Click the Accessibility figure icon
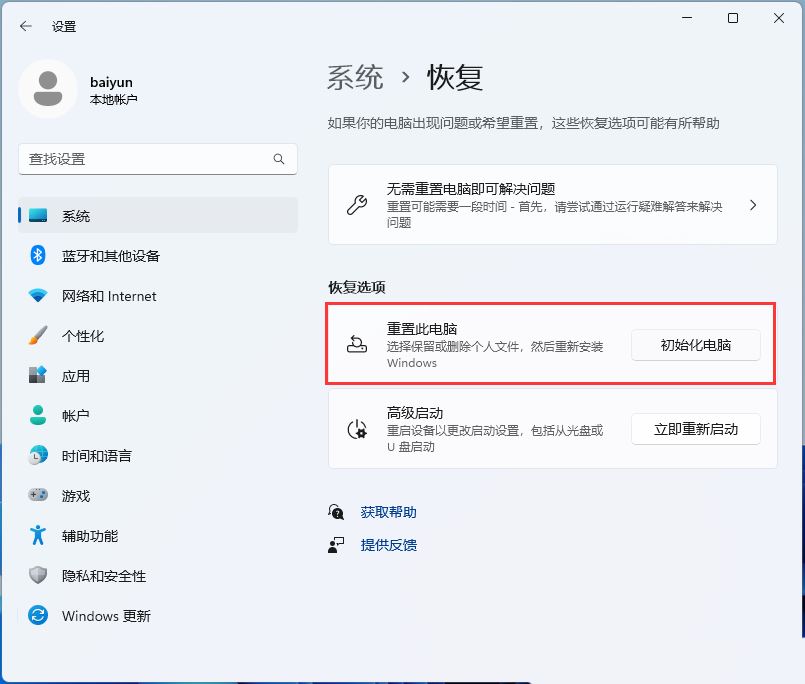 pyautogui.click(x=38, y=535)
